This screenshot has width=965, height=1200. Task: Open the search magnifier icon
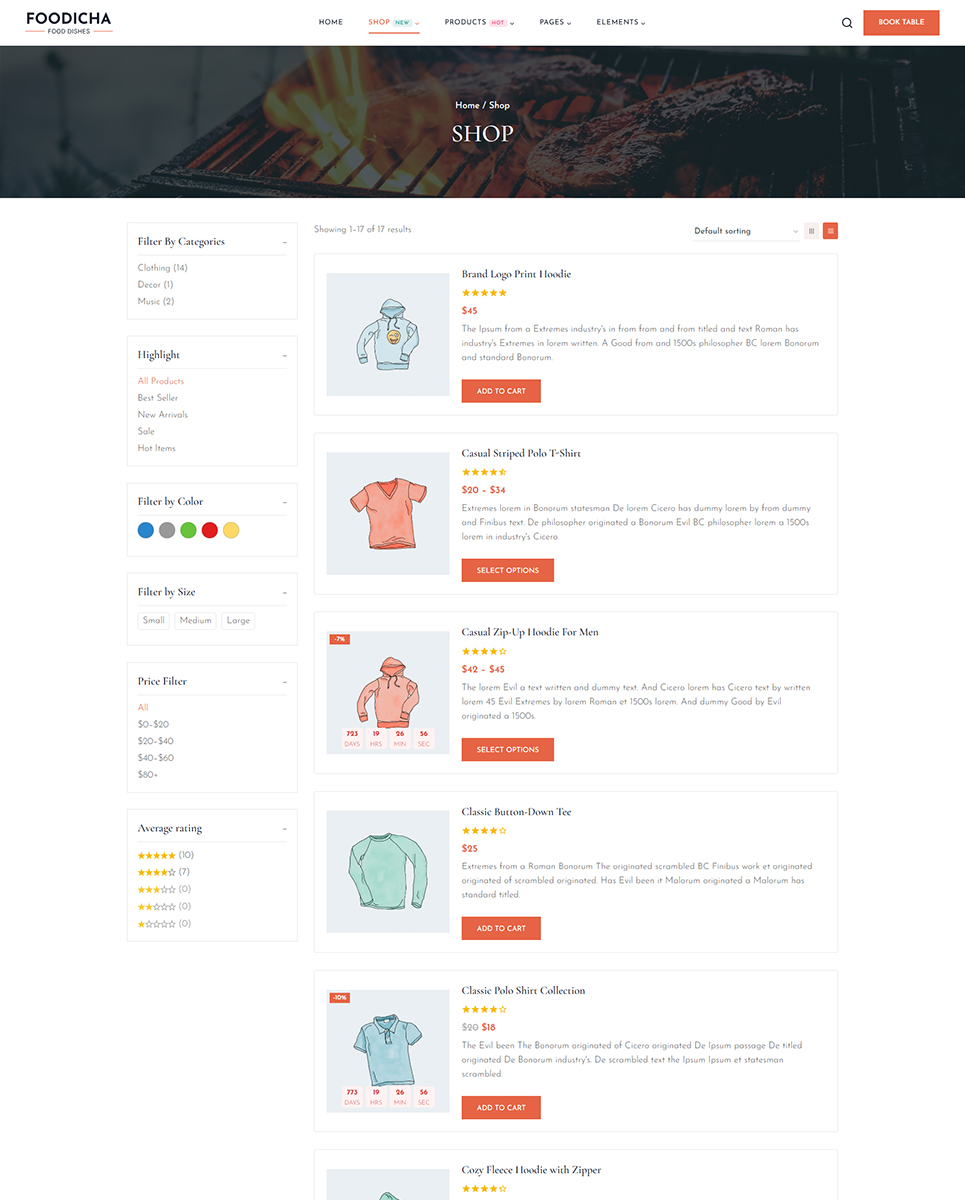tap(847, 22)
